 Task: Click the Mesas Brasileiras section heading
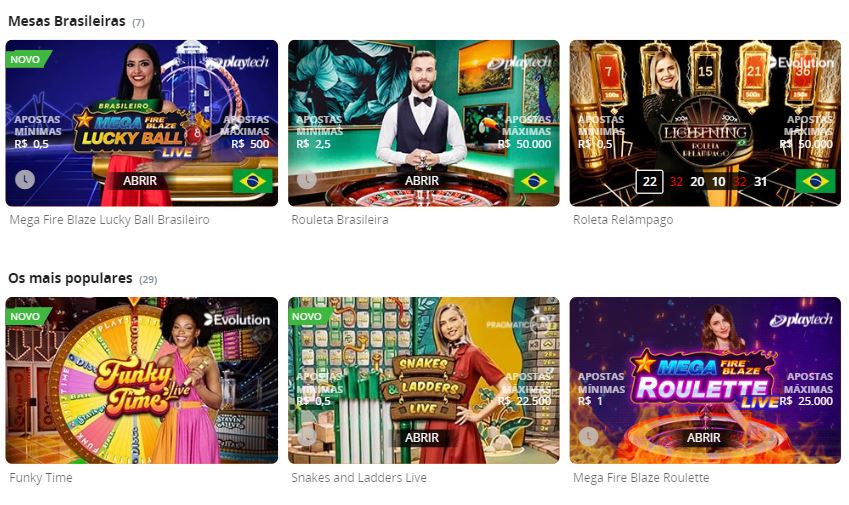tap(67, 21)
